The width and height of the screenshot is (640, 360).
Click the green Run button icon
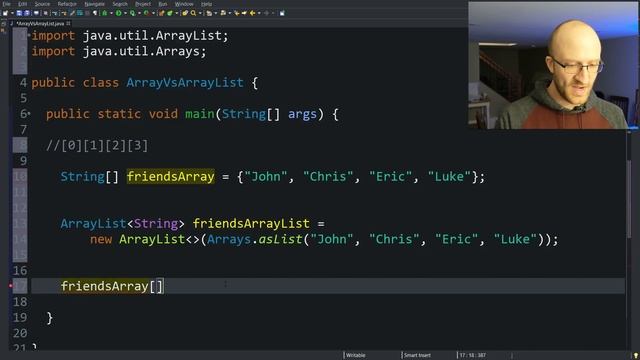pyautogui.click(x=119, y=13)
